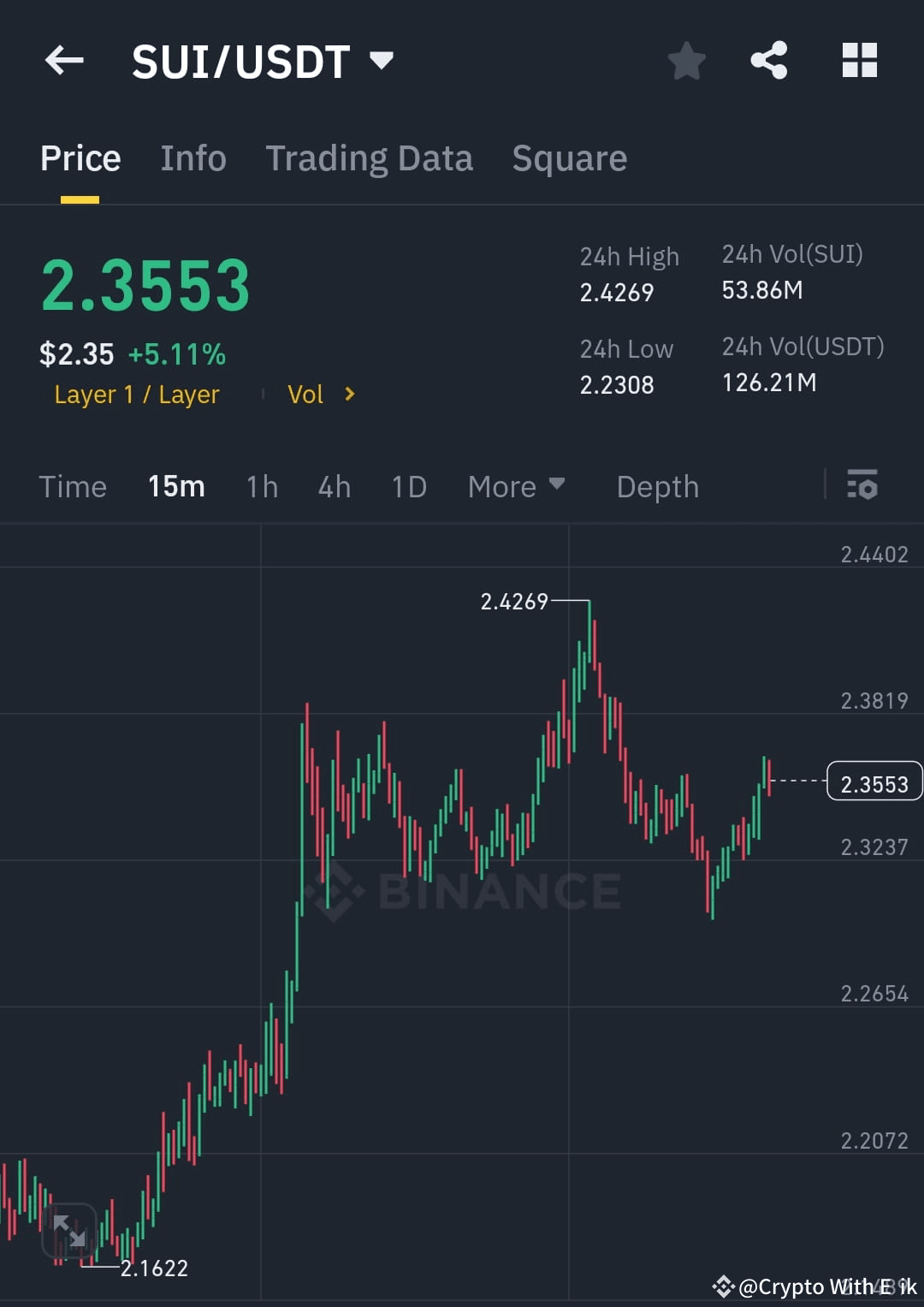Image resolution: width=924 pixels, height=1307 pixels.
Task: Open the Info section
Action: tap(192, 158)
